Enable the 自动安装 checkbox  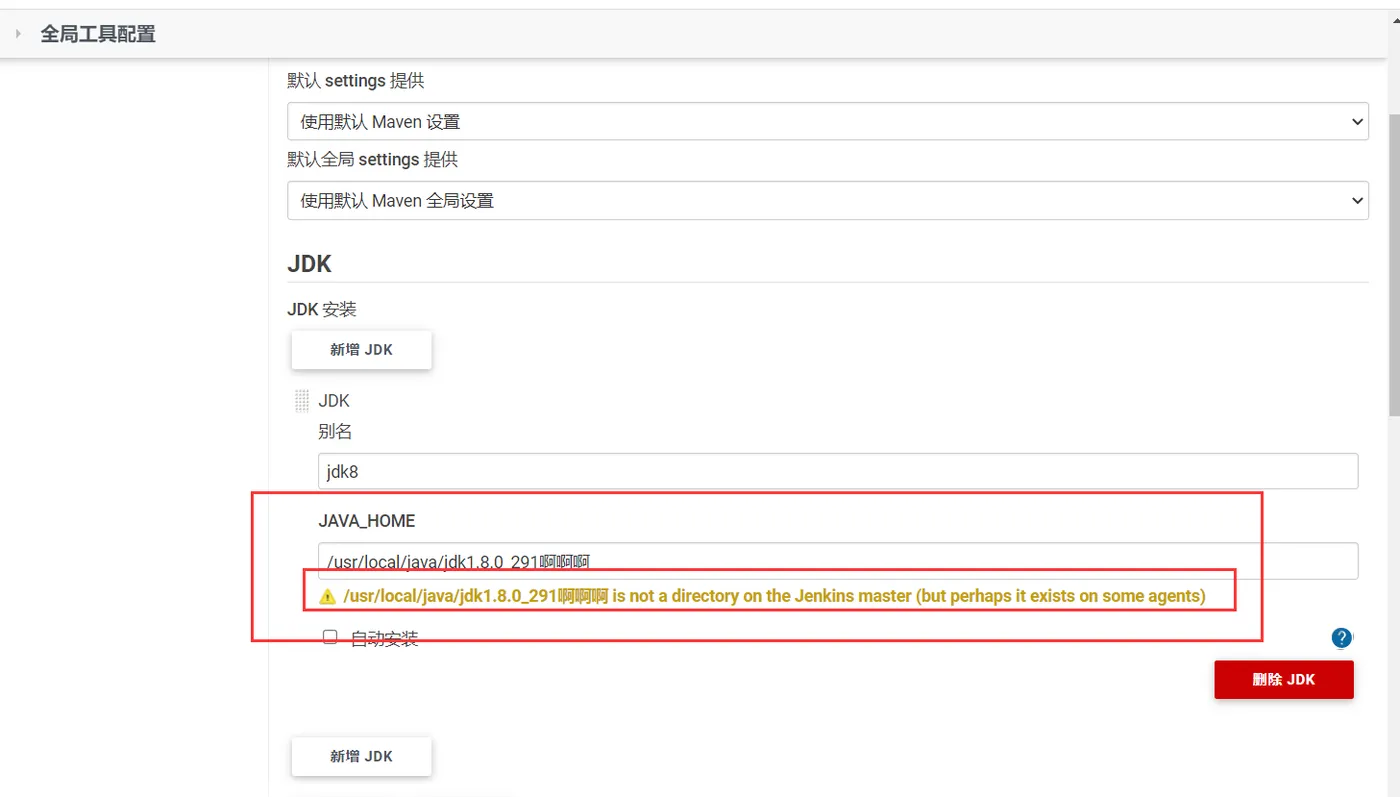(330, 637)
